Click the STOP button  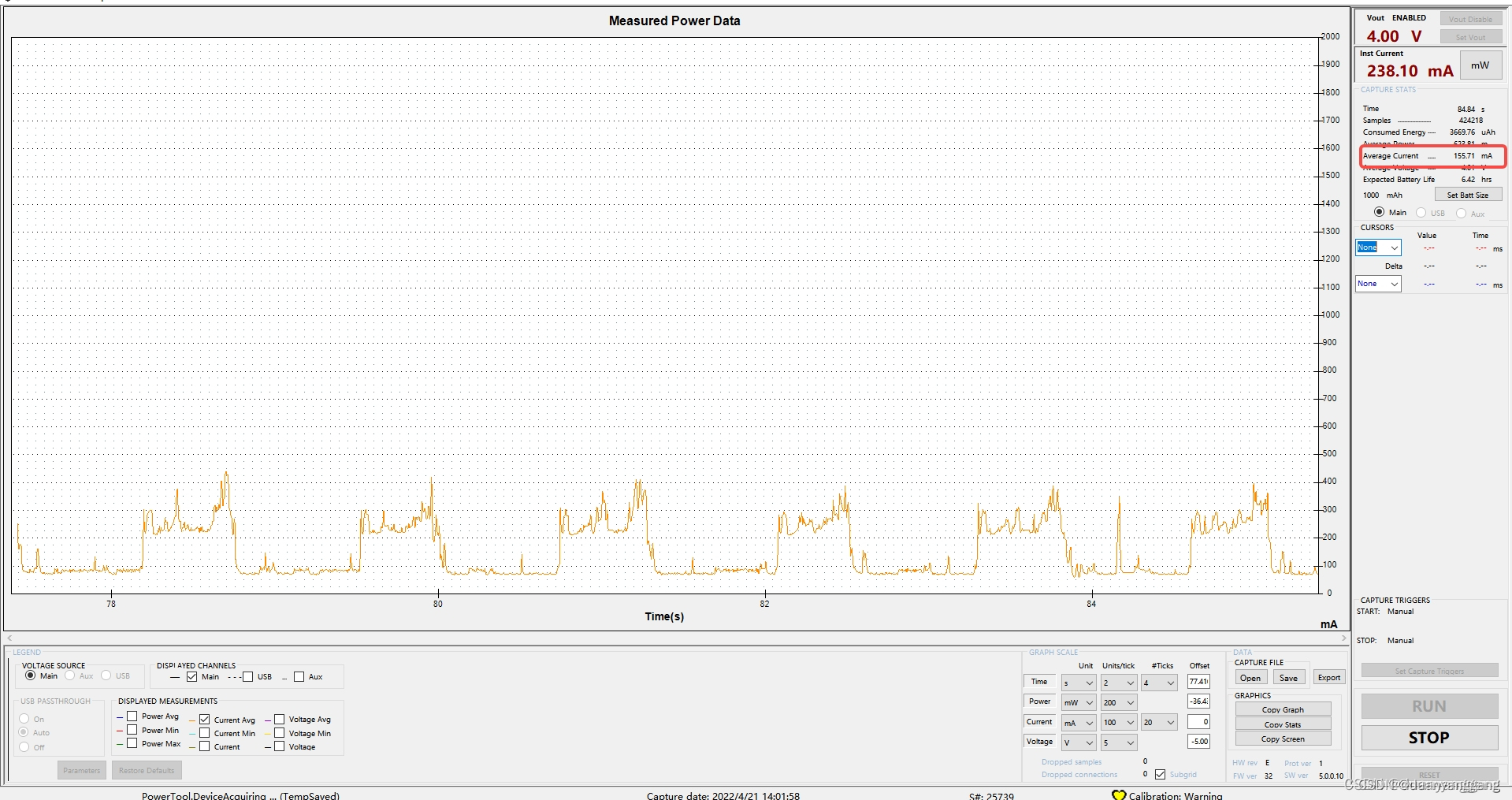[1429, 738]
